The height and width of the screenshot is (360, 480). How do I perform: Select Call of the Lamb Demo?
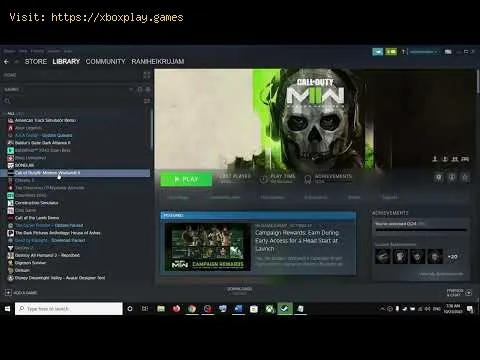[37, 218]
